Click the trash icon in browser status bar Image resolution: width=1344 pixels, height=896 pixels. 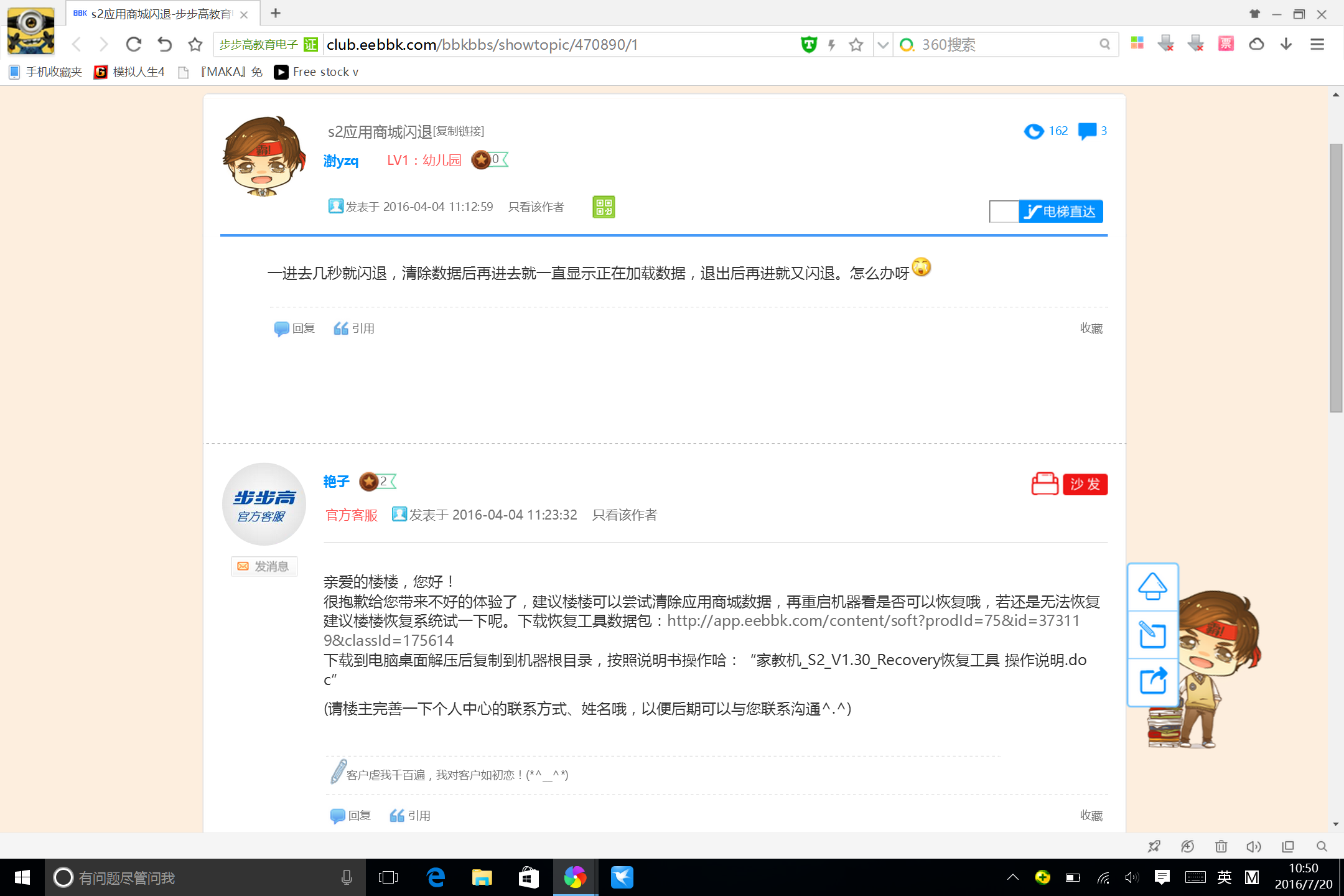pos(1221,846)
